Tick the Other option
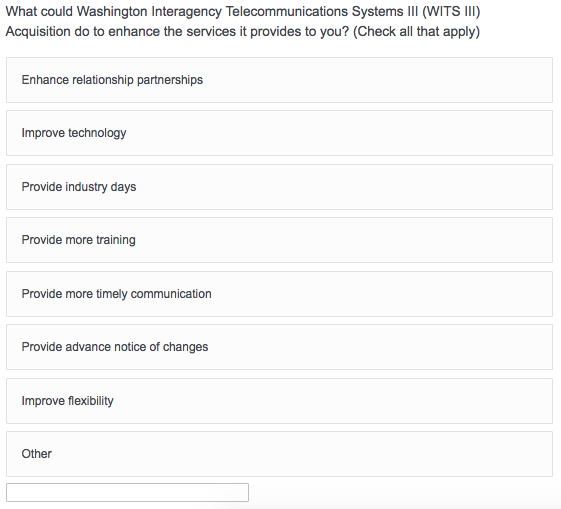561x509 pixels. point(279,454)
